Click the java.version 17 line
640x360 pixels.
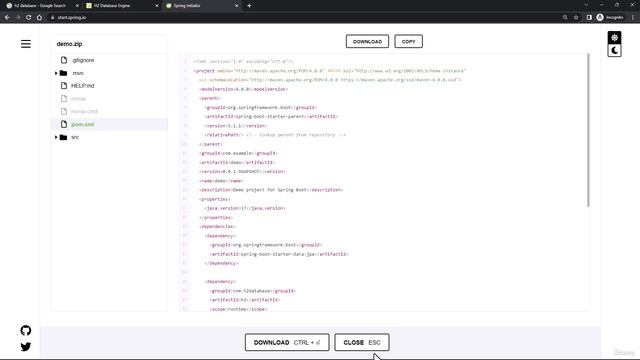245,208
